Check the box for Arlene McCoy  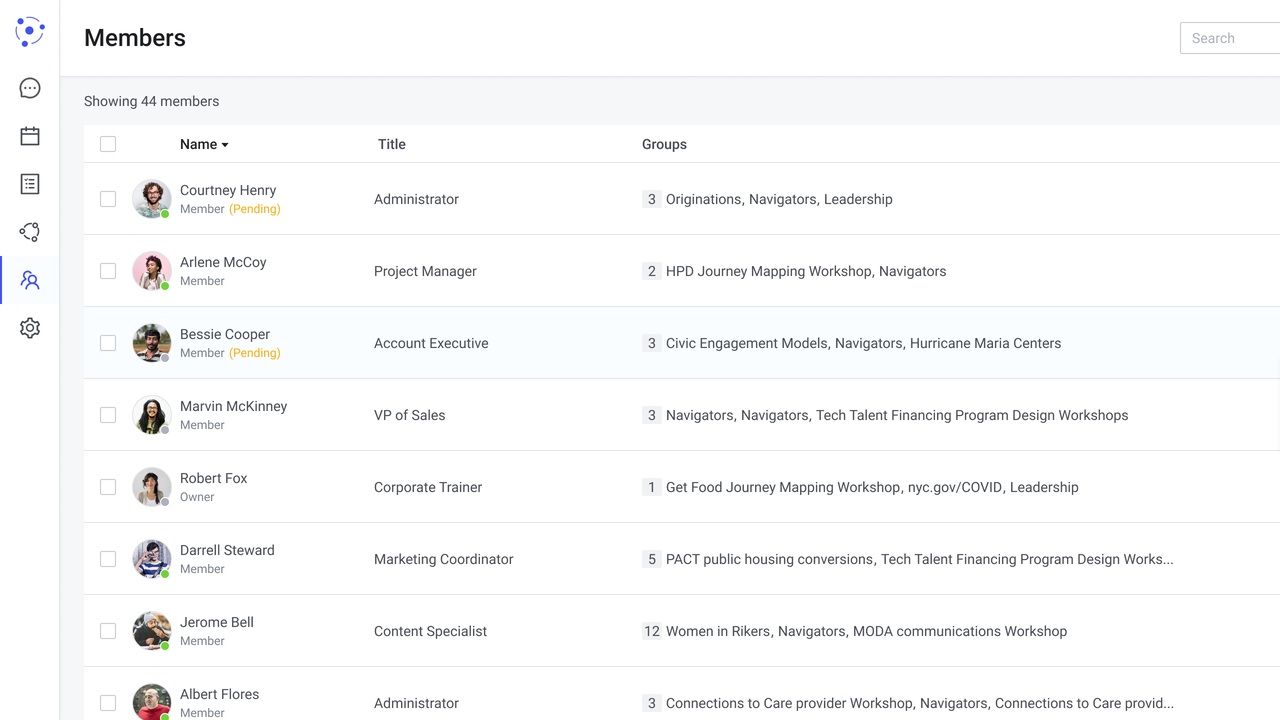(x=108, y=271)
